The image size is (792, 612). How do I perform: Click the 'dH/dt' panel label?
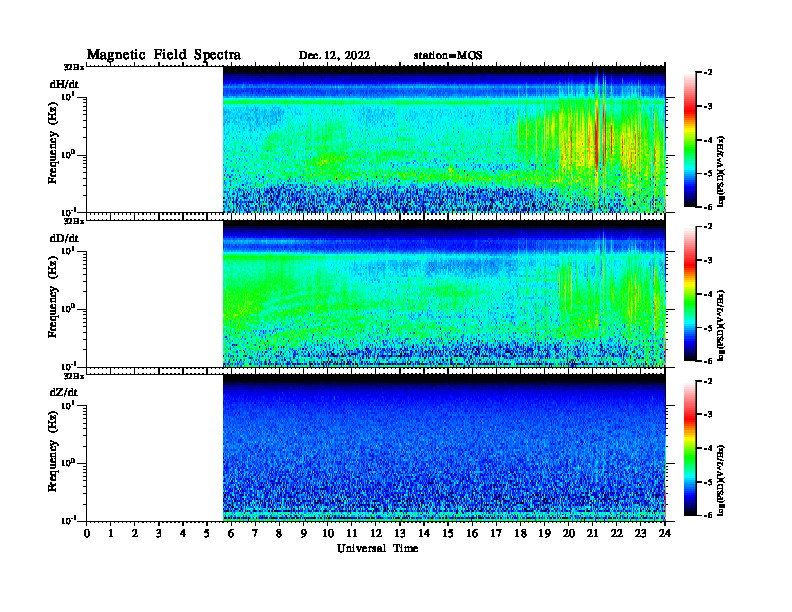tap(64, 84)
